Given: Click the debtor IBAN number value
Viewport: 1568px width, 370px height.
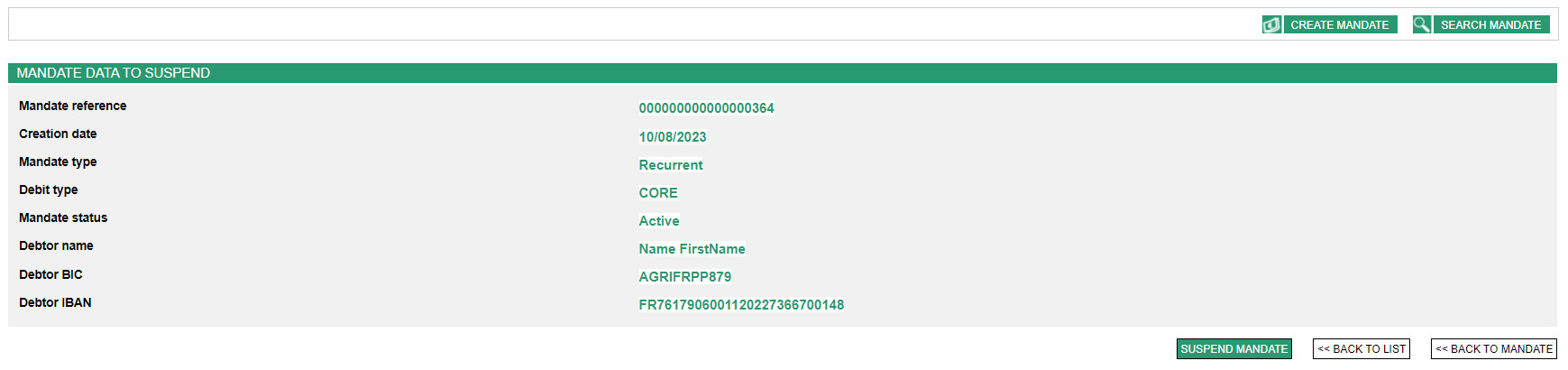Looking at the screenshot, I should click(x=741, y=305).
